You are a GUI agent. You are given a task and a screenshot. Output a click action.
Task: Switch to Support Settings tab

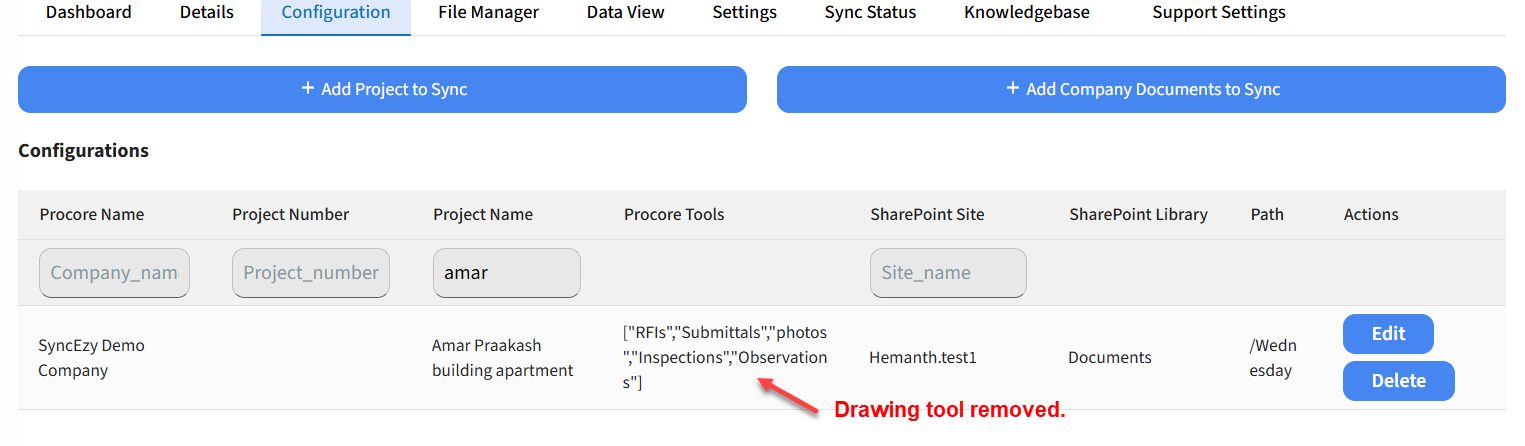1218,13
